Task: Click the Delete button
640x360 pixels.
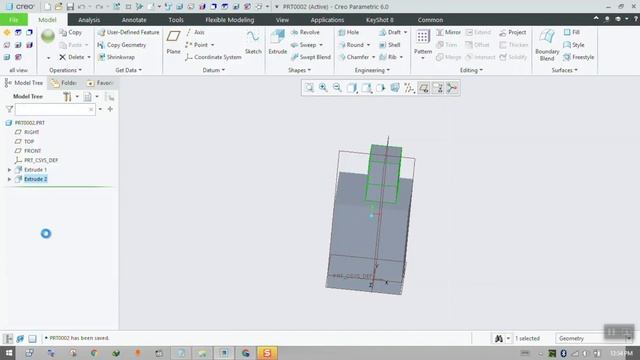Action: point(72,57)
